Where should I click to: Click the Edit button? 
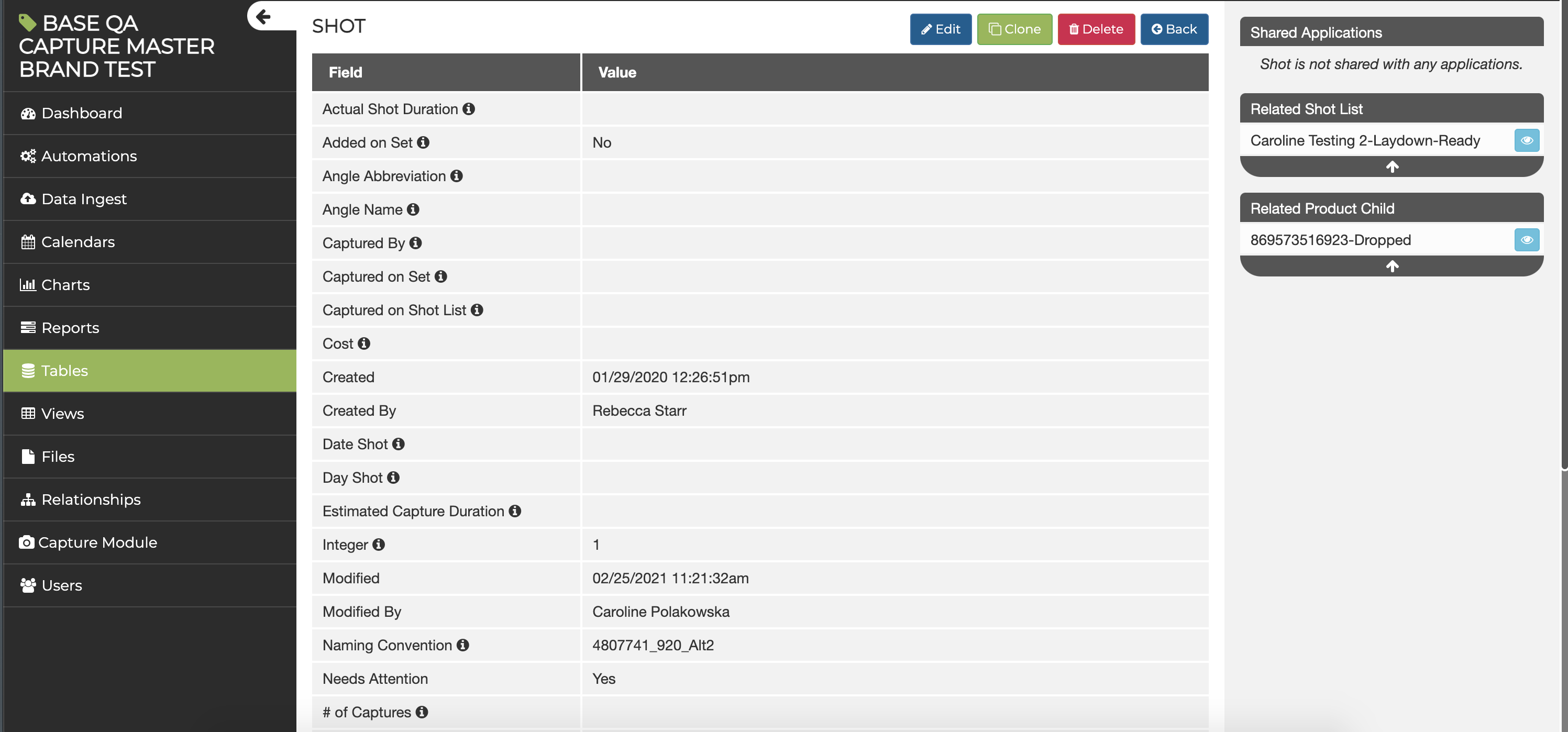(941, 29)
